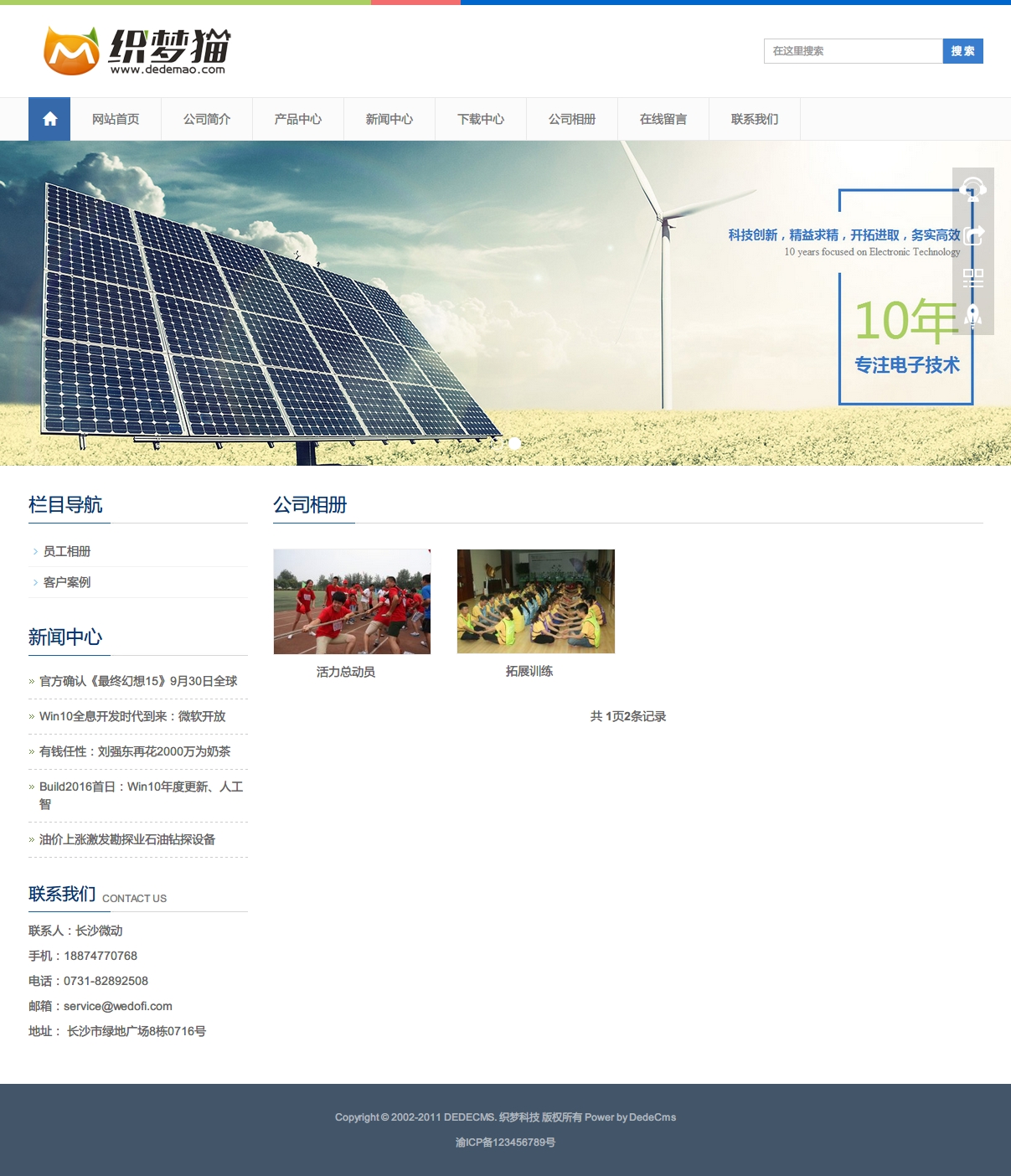Viewport: 1011px width, 1176px height.
Task: Select the filled second banner slide dot
Action: click(x=514, y=443)
